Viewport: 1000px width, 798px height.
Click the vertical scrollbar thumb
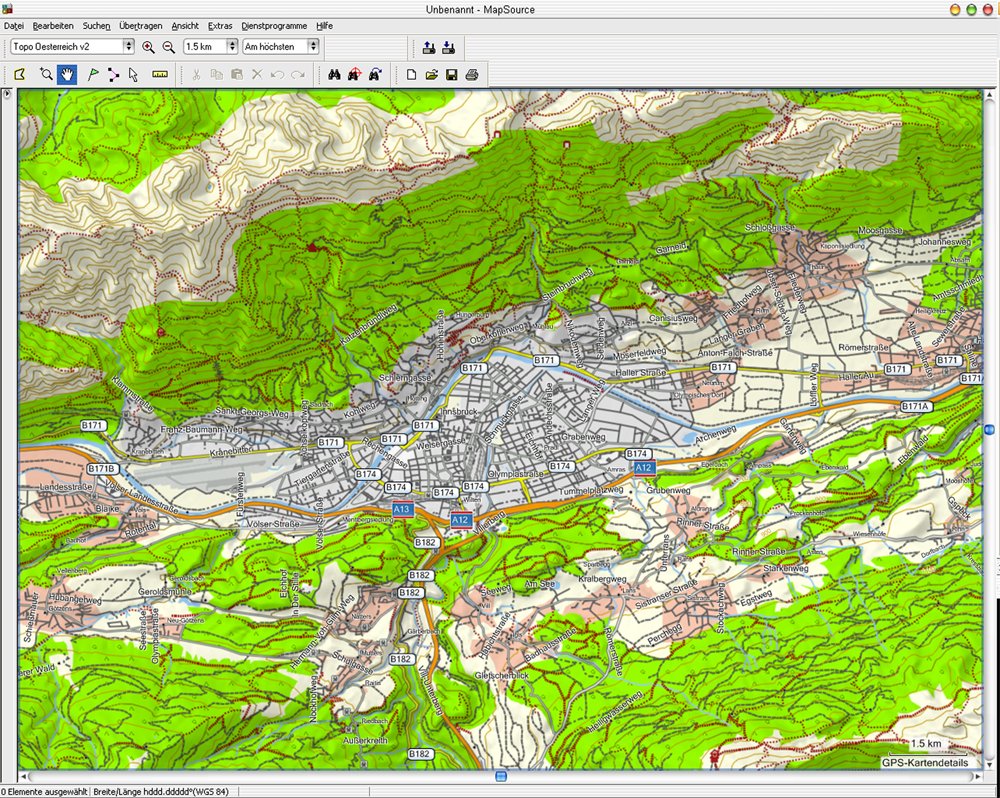(989, 430)
